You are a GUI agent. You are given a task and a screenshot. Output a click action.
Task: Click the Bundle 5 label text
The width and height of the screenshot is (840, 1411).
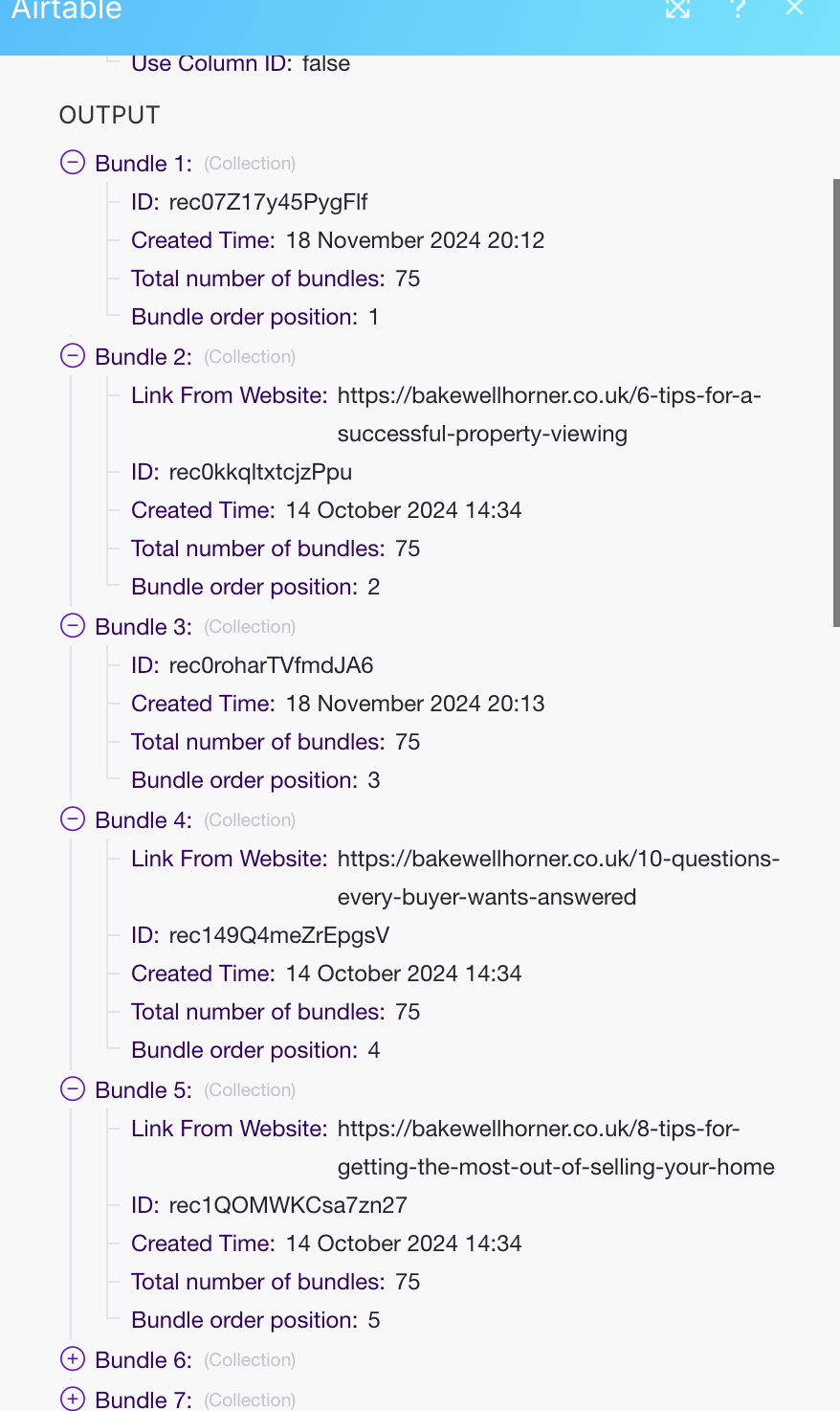point(143,1090)
